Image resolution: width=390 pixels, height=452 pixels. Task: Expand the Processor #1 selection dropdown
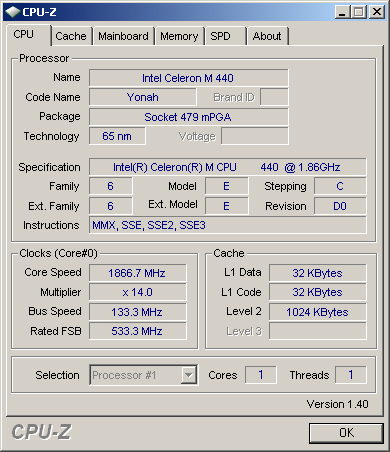[188, 375]
